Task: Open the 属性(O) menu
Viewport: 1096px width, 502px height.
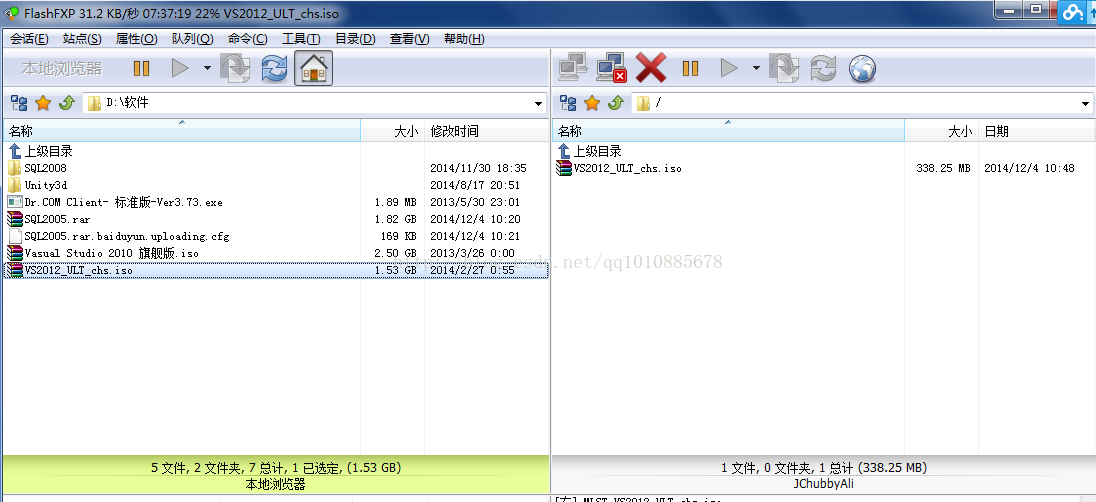Action: (136, 39)
